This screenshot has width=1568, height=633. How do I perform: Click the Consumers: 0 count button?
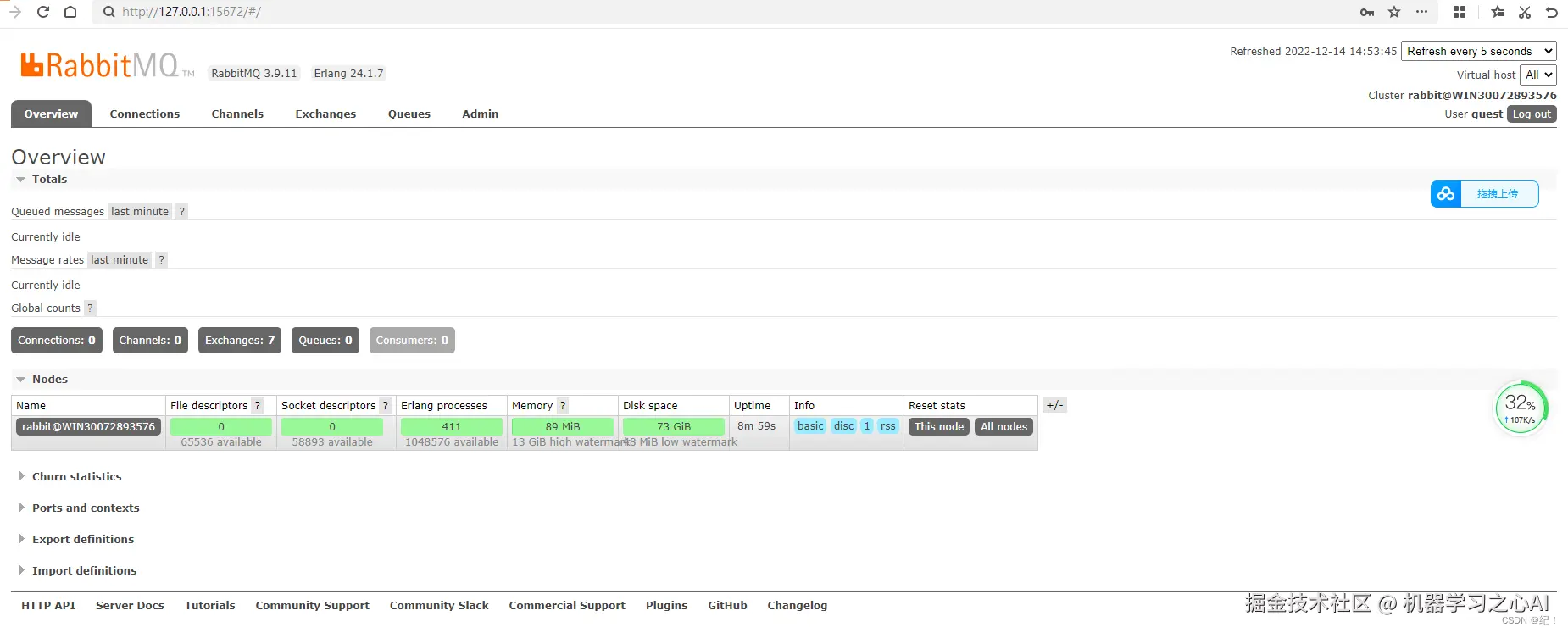[412, 341]
